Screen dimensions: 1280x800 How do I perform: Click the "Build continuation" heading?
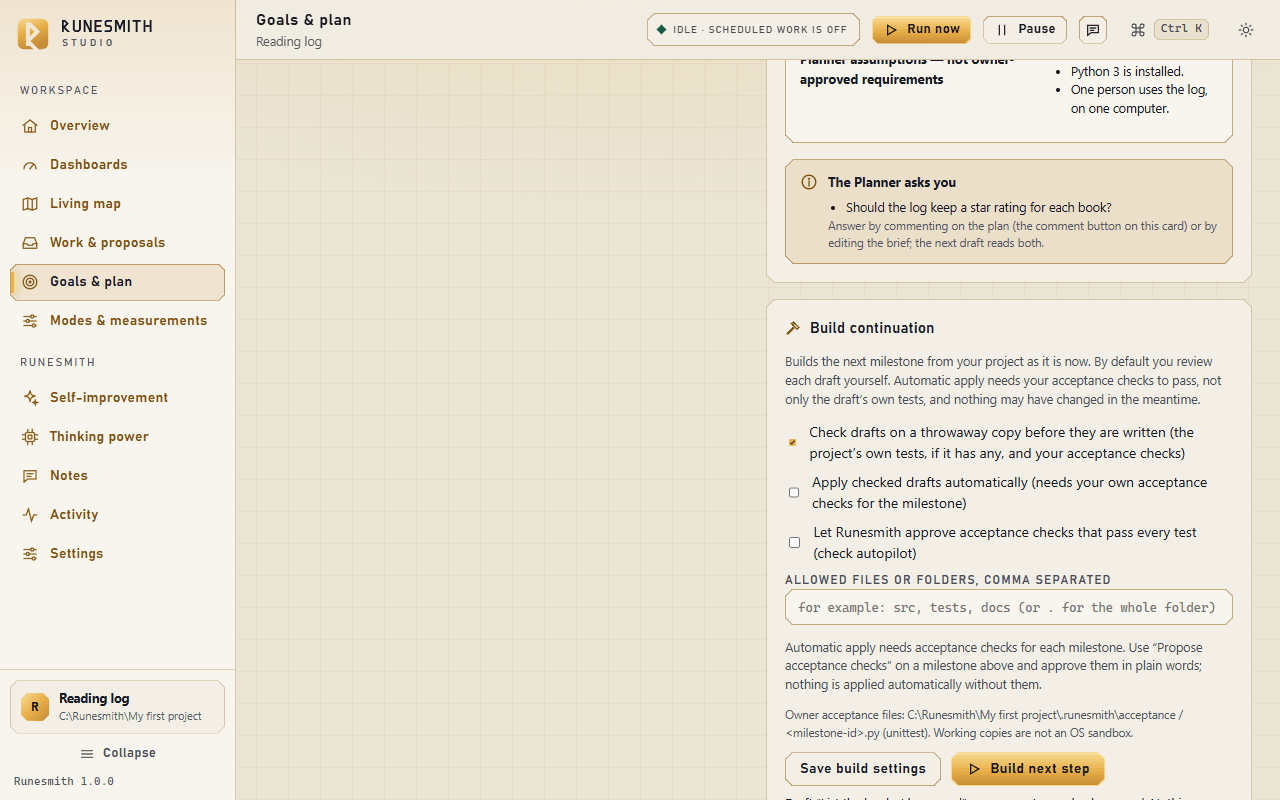872,328
